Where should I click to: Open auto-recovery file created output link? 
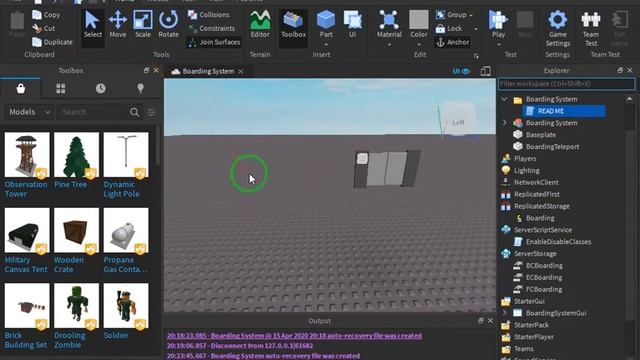294,336
